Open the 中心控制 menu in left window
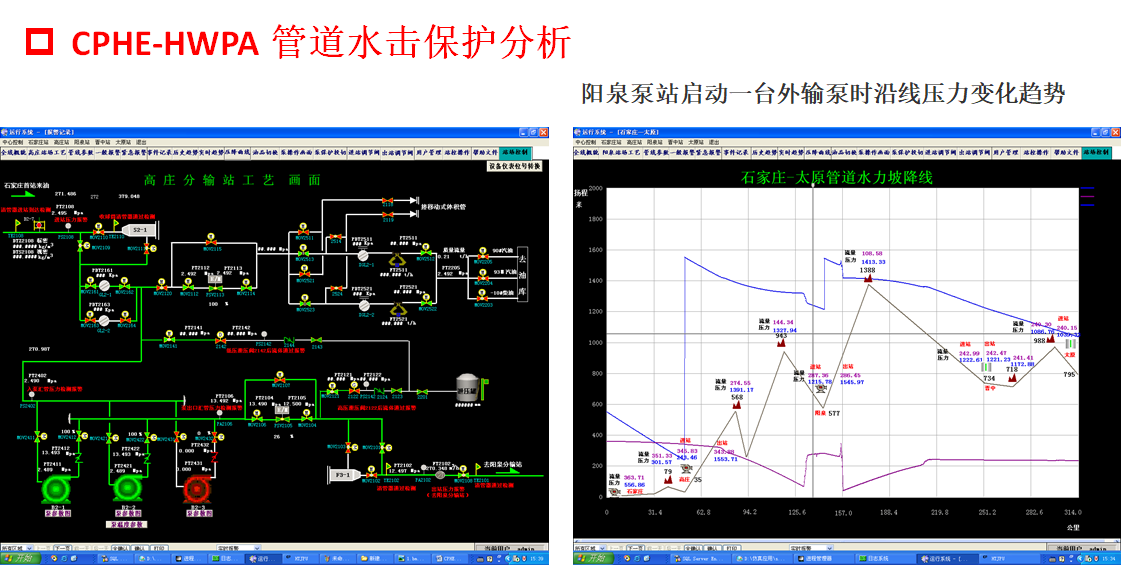This screenshot has width=1121, height=565. 13,143
